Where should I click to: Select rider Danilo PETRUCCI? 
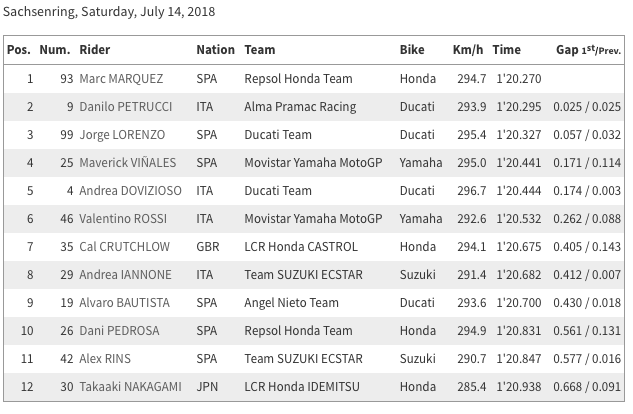coord(124,106)
